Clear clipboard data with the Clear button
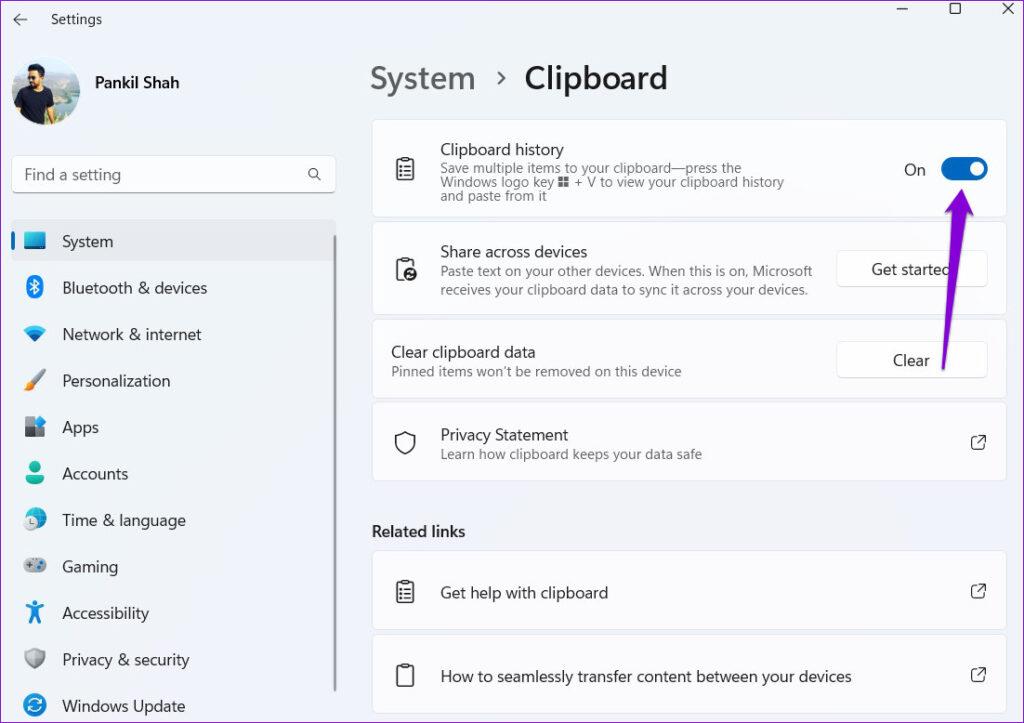Viewport: 1024px width, 723px height. tap(911, 360)
